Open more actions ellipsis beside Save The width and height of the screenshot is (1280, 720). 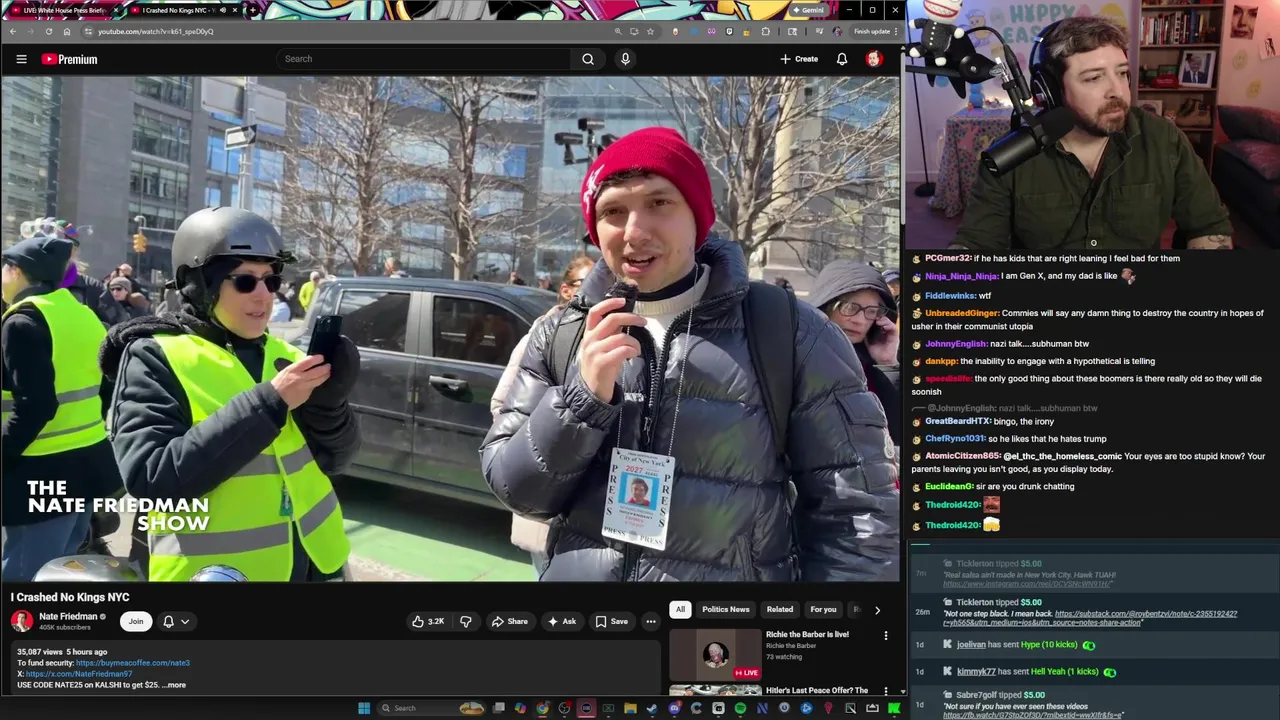(x=650, y=621)
